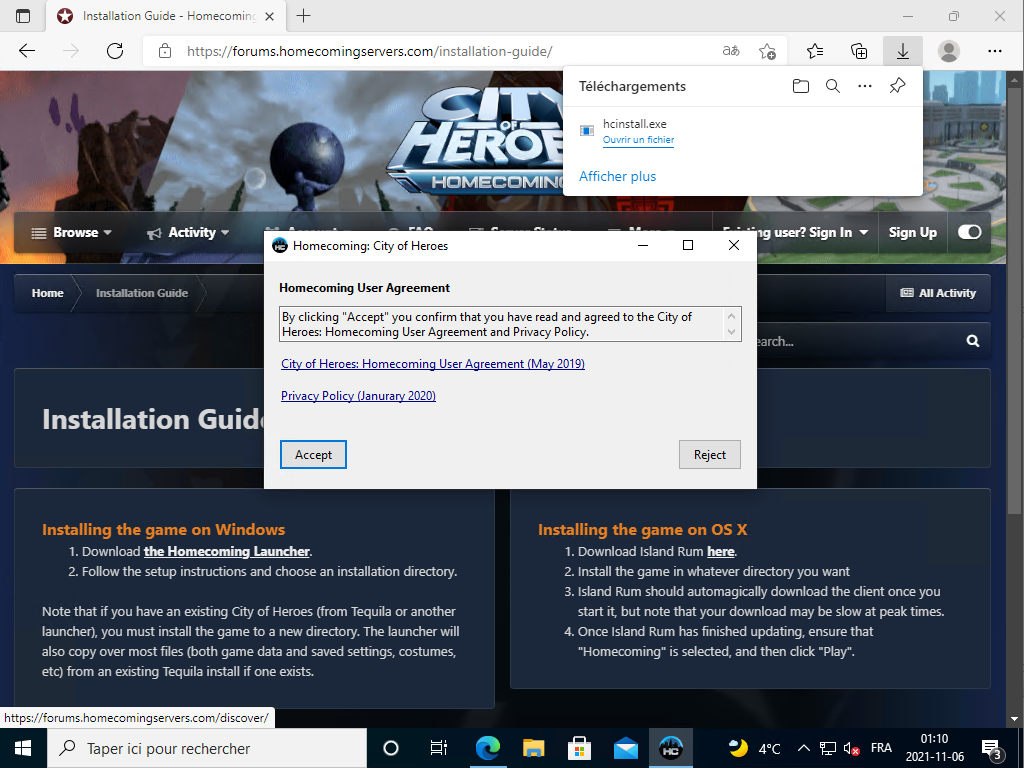1024x768 pixels.
Task: Open more options in Téléchargements panel
Action: click(x=865, y=86)
